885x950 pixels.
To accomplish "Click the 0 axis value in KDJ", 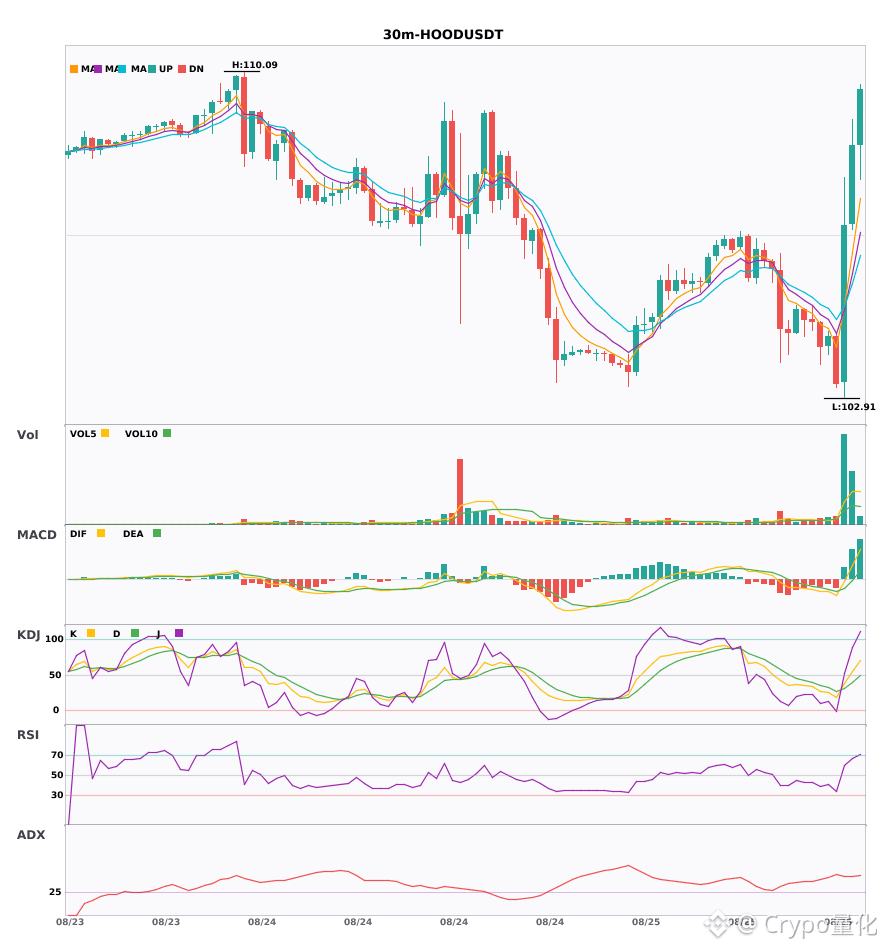I will point(56,710).
